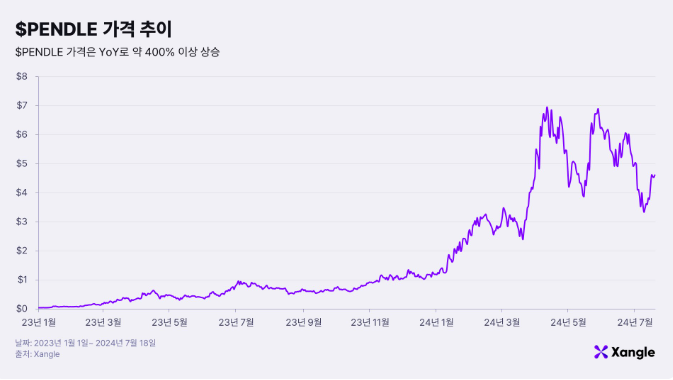Click the '24년 3월' x-axis label
This screenshot has width=673, height=380.
[x=502, y=322]
